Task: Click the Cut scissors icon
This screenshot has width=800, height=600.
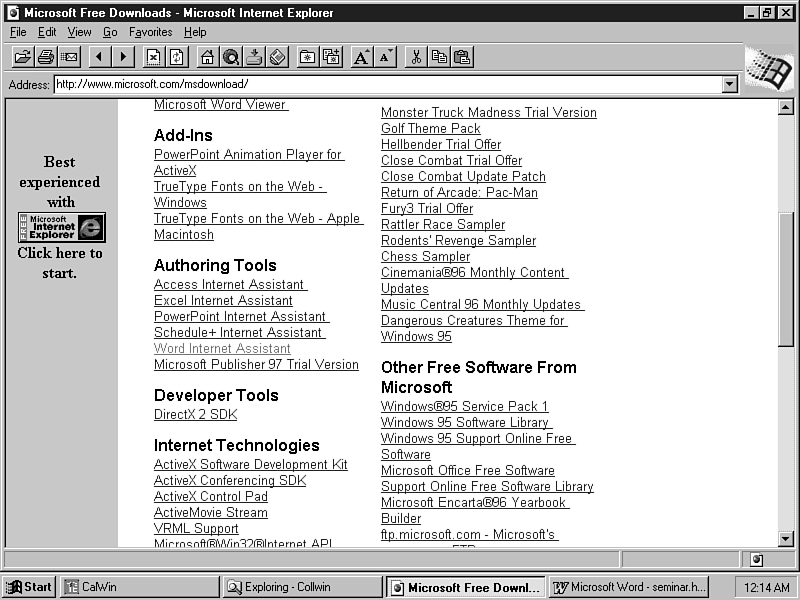Action: (416, 57)
